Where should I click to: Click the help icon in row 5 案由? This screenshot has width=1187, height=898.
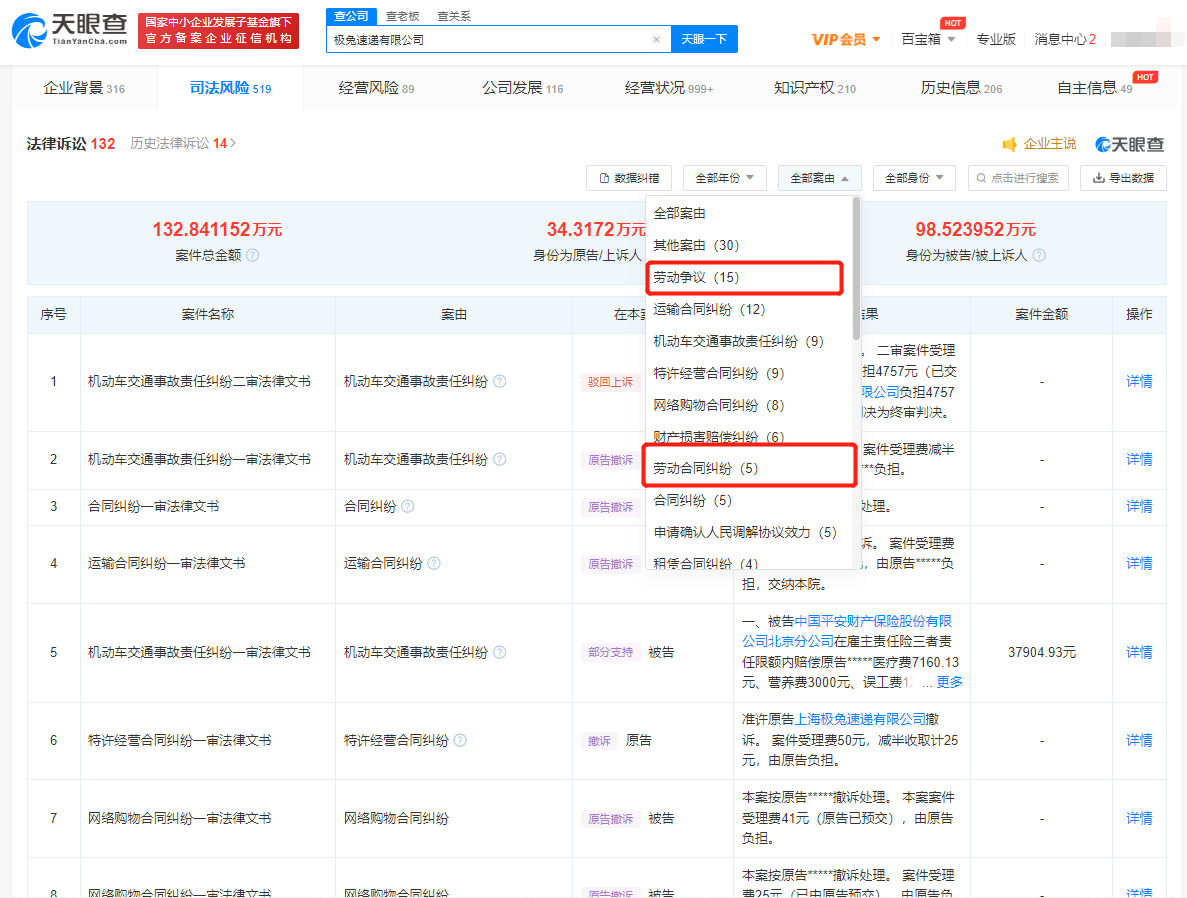click(x=500, y=652)
